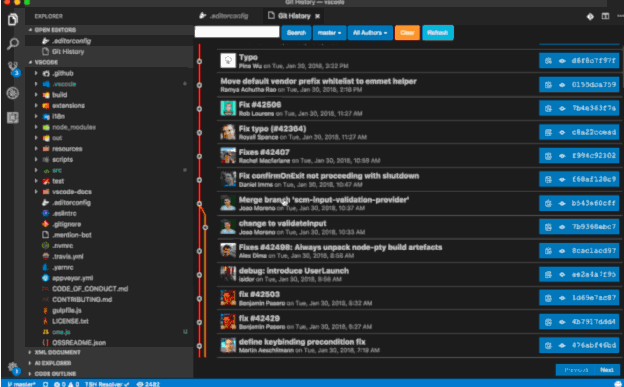Image resolution: width=624 pixels, height=387 pixels.
Task: Select the gulpfile.js file
Action: (x=66, y=310)
